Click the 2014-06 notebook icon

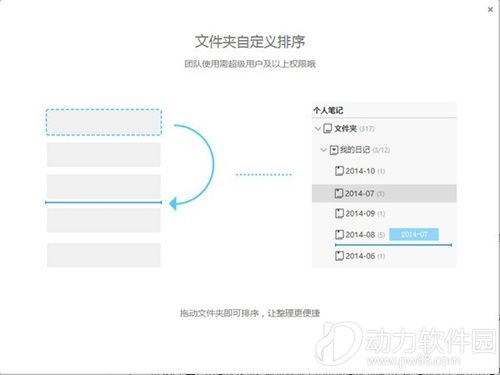[x=339, y=256]
